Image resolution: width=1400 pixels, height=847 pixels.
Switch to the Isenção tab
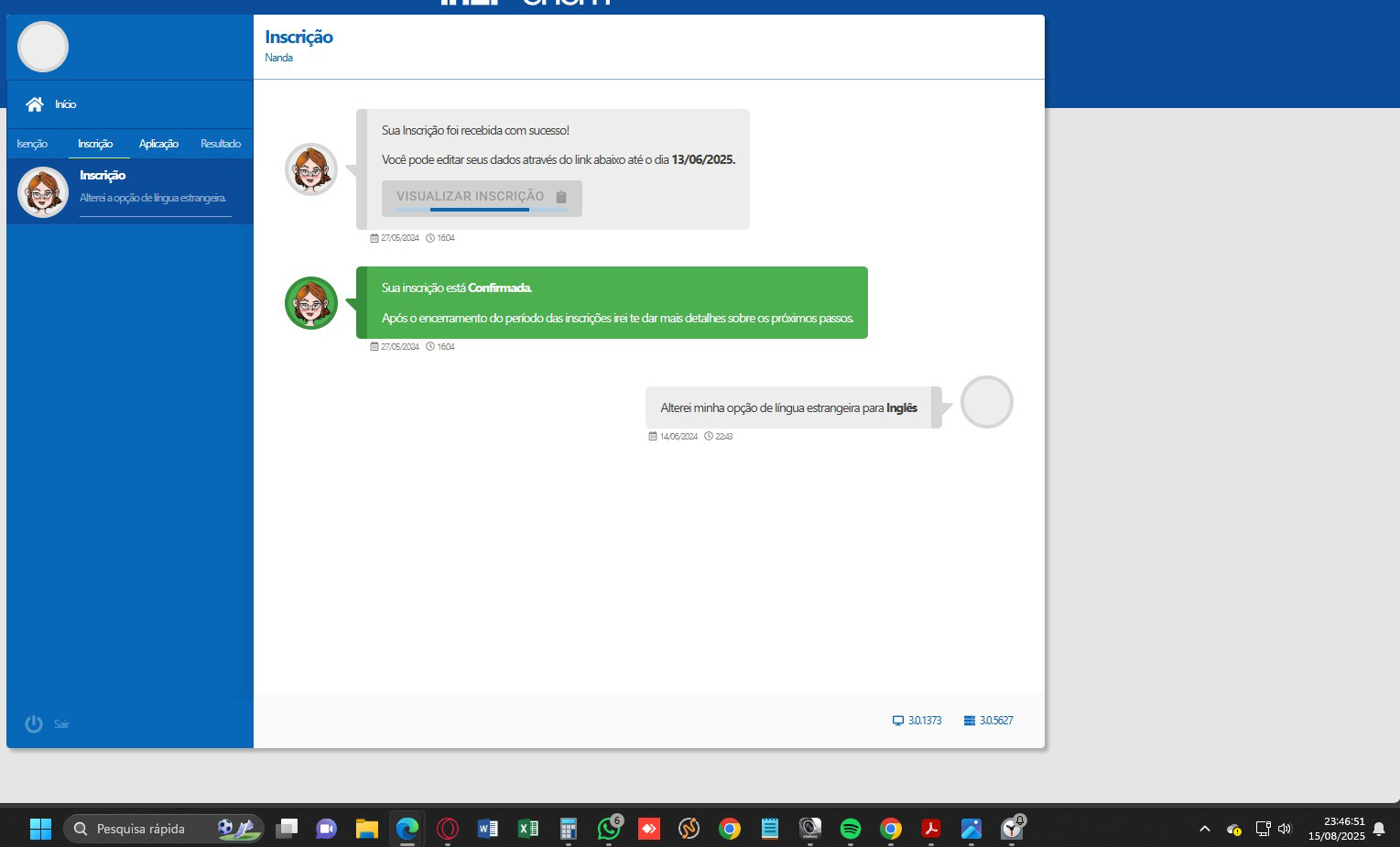(32, 144)
